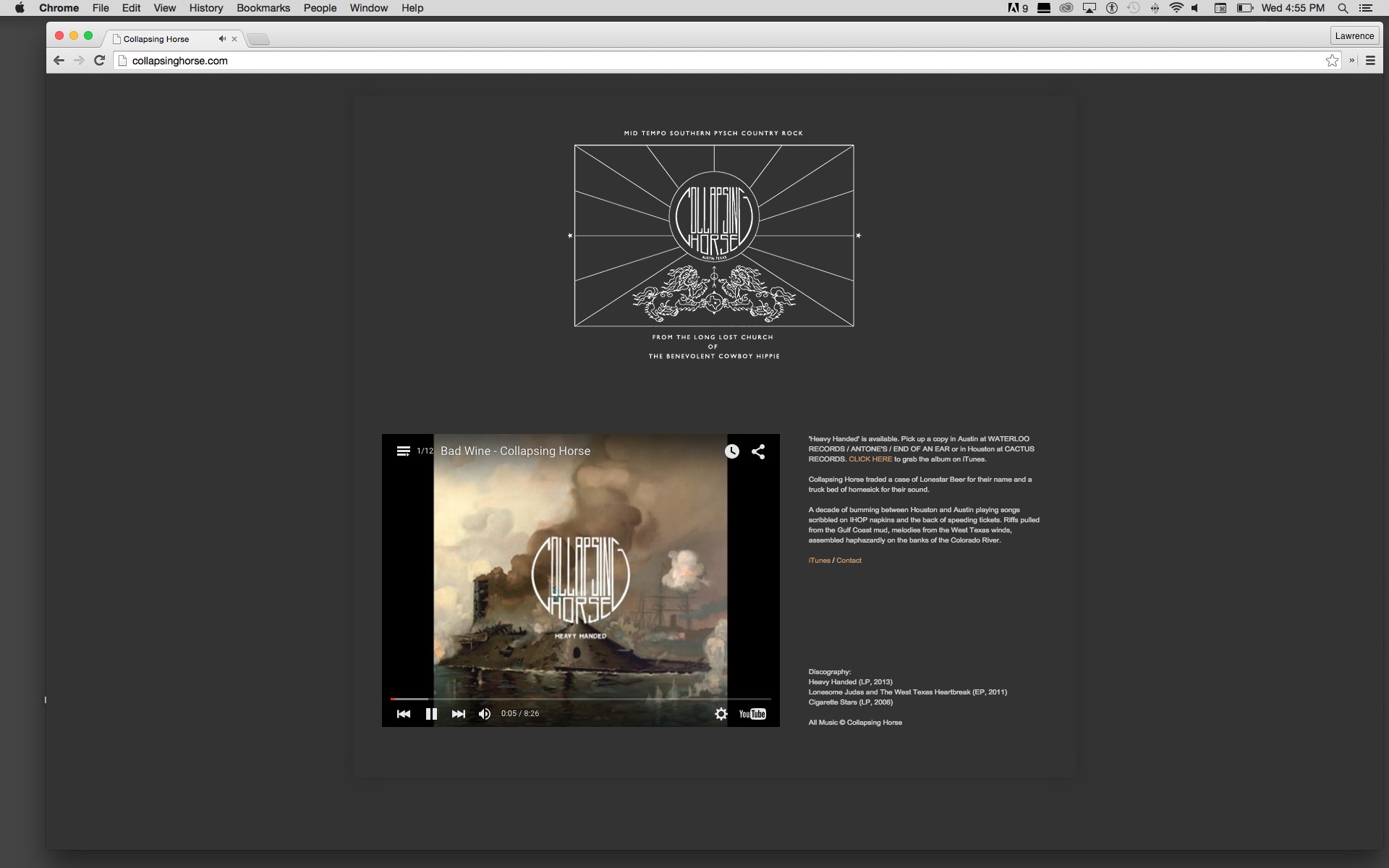Open the video share icon
The height and width of the screenshot is (868, 1389).
758,451
